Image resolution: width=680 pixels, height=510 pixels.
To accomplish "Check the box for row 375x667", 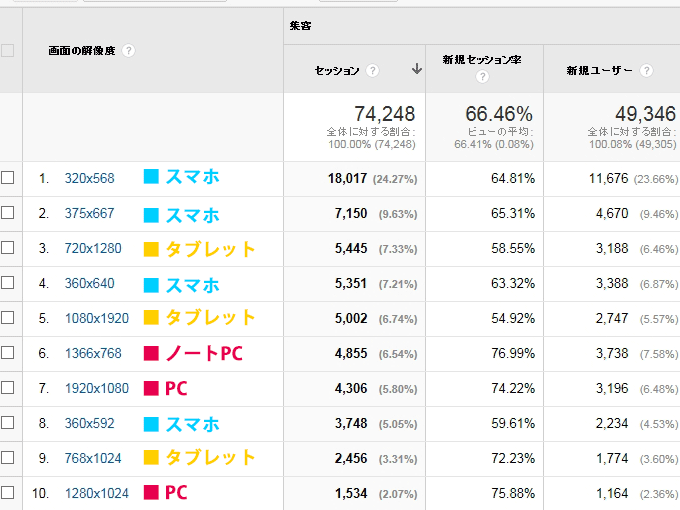I will [7, 212].
